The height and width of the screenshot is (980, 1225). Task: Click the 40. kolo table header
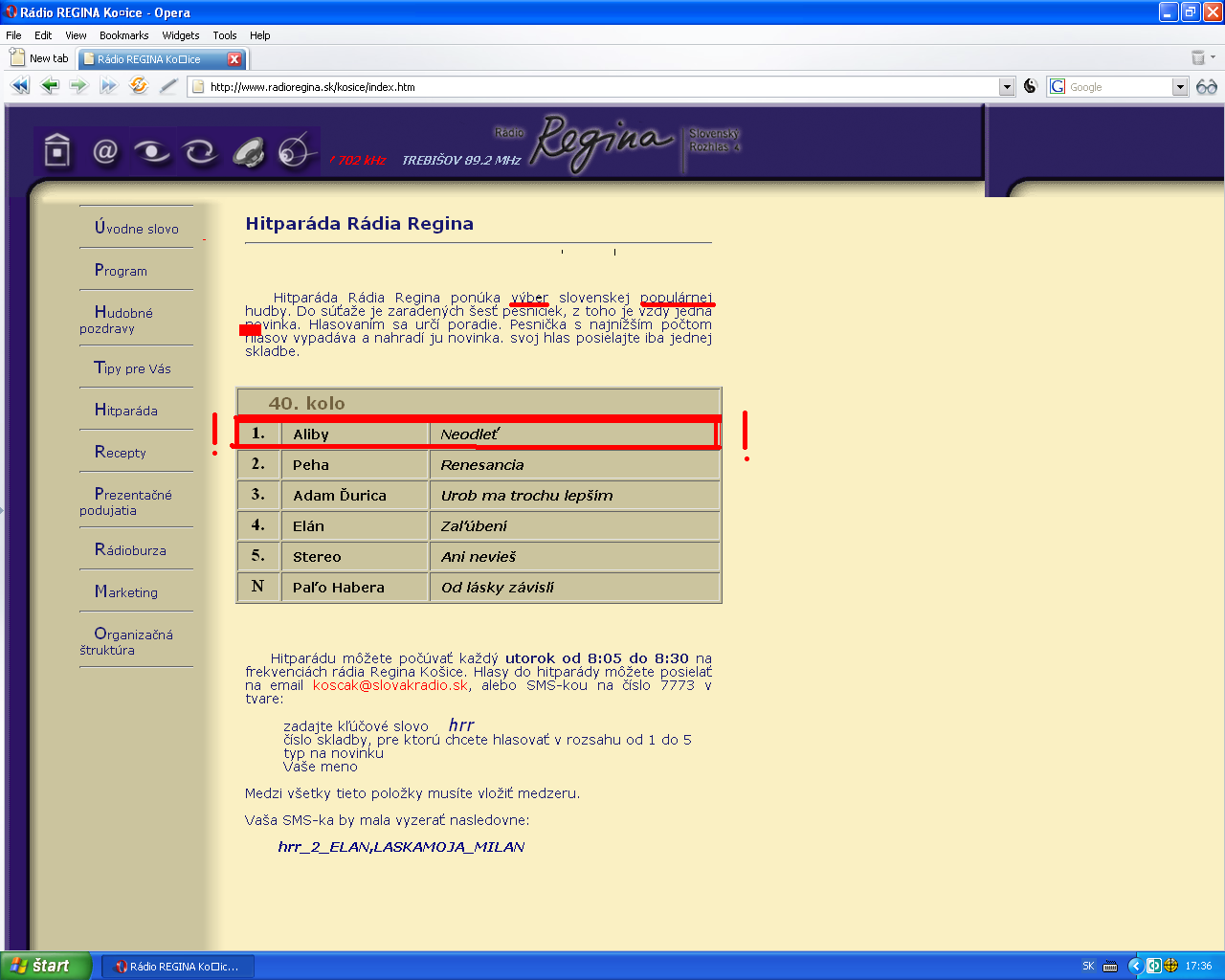(x=479, y=403)
